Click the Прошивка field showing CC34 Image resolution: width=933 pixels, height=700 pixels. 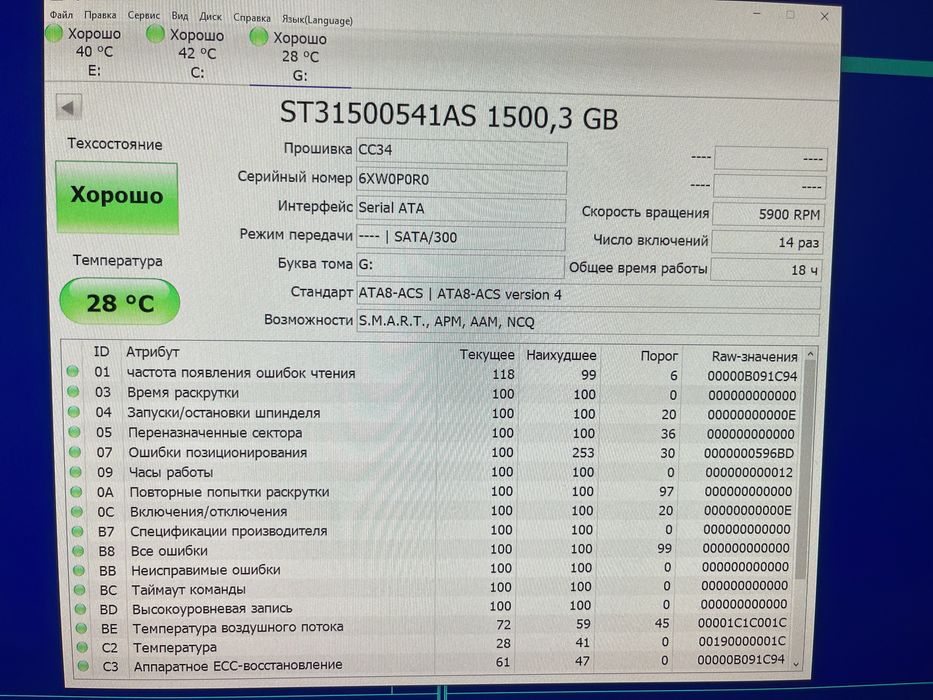[x=461, y=151]
